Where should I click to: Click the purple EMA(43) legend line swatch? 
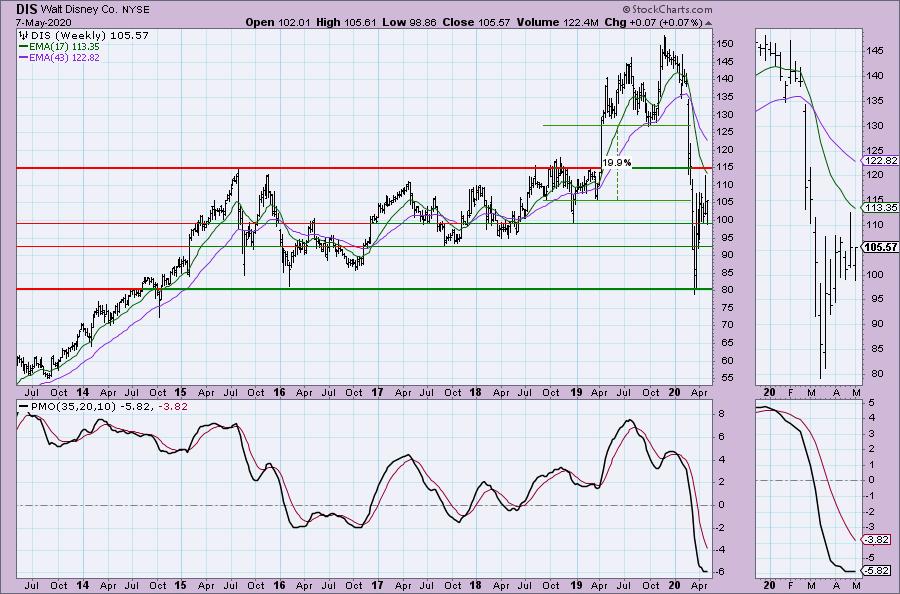point(24,57)
